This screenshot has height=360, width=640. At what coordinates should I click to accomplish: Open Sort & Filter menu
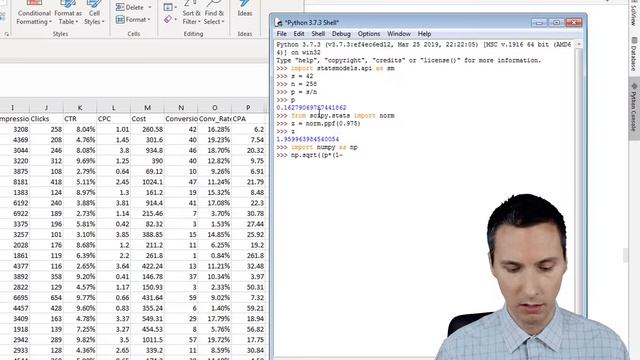pos(191,13)
